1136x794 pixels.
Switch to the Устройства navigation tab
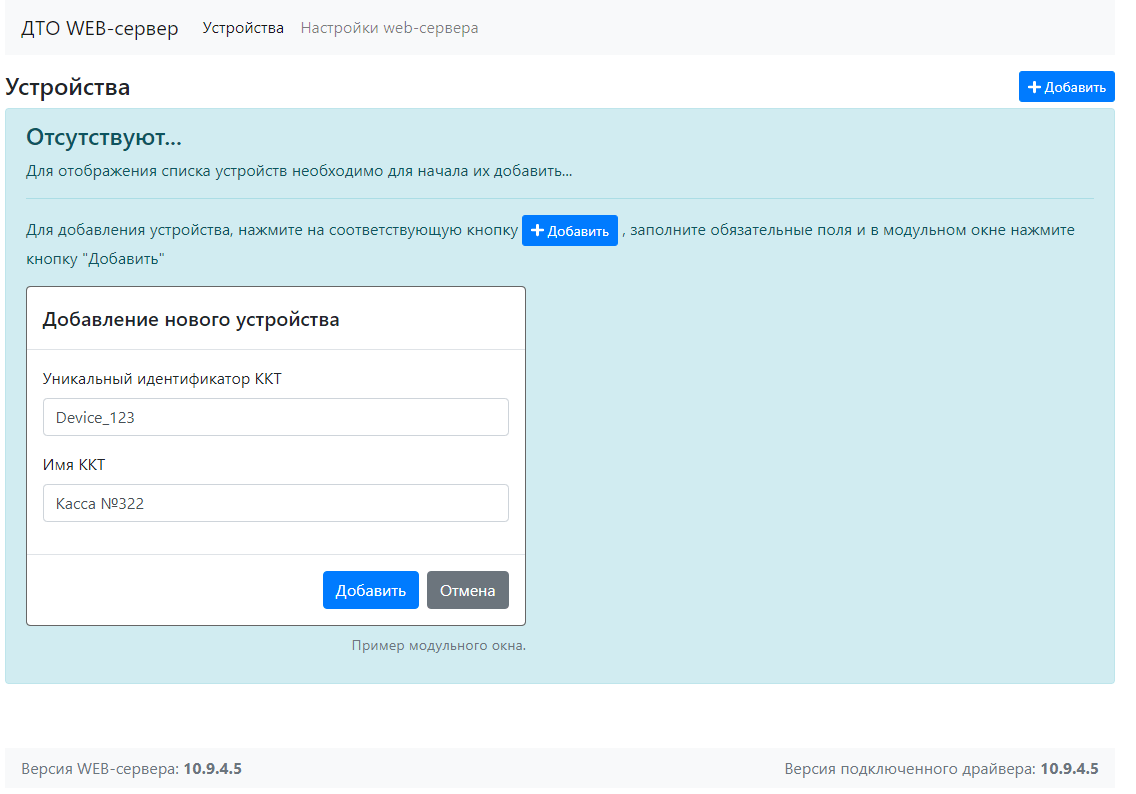pos(243,28)
